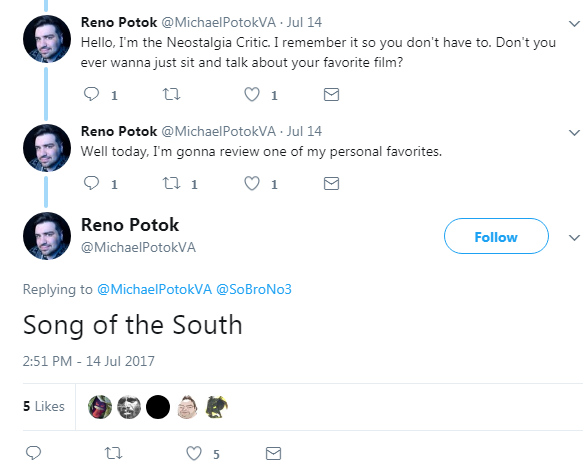
Task: Open the second tweet's chevron menu
Action: (574, 132)
